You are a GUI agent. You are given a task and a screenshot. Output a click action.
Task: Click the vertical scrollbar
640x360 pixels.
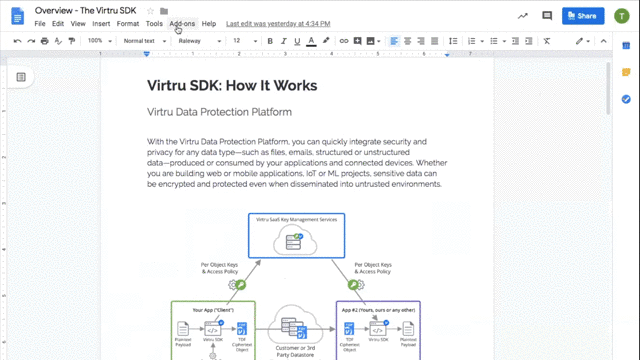608,88
